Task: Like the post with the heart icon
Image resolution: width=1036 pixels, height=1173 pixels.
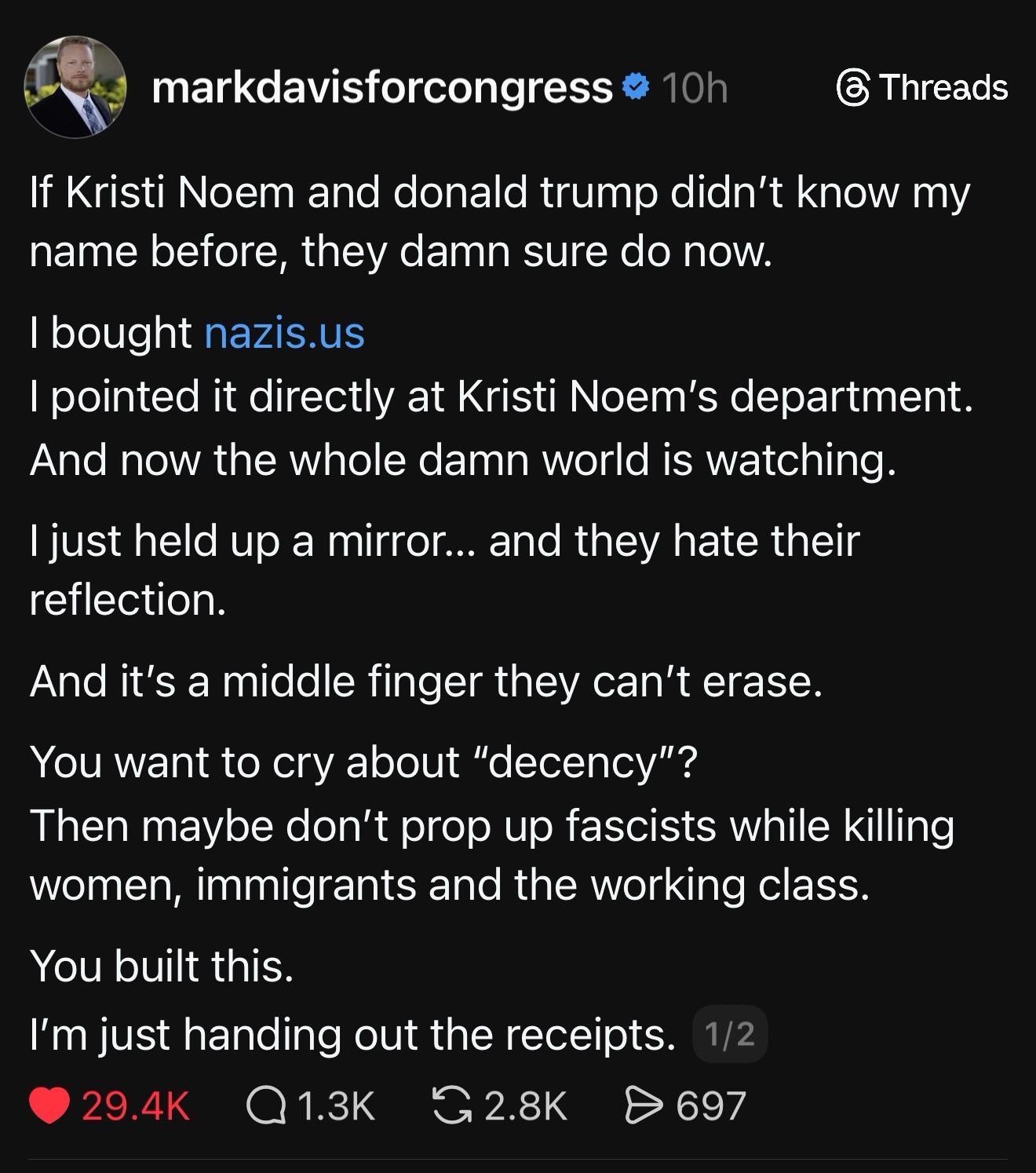Action: click(x=49, y=1105)
